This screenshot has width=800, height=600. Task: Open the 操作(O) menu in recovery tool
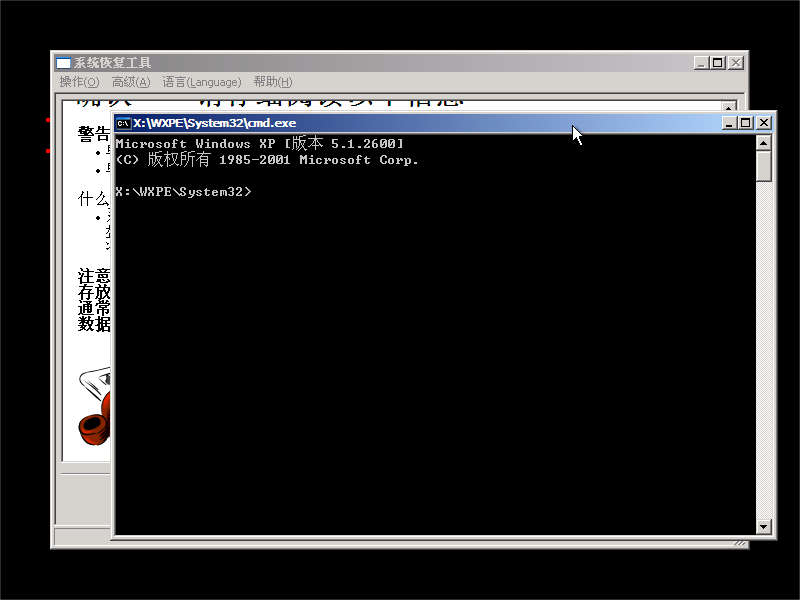[x=79, y=82]
